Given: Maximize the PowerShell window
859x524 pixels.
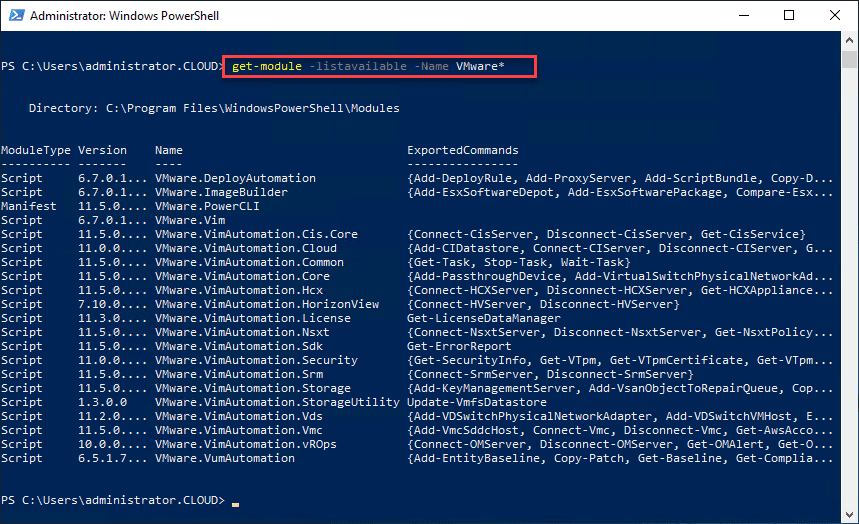Looking at the screenshot, I should coord(789,16).
